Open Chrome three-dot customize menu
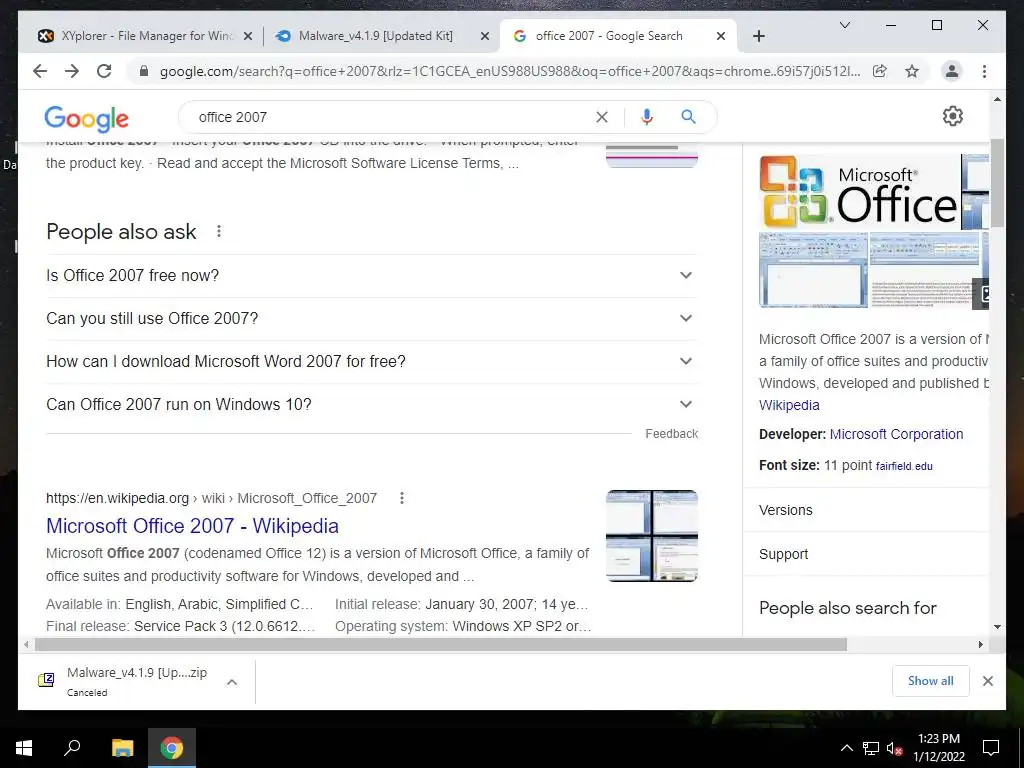The image size is (1024, 768). pyautogui.click(x=984, y=71)
